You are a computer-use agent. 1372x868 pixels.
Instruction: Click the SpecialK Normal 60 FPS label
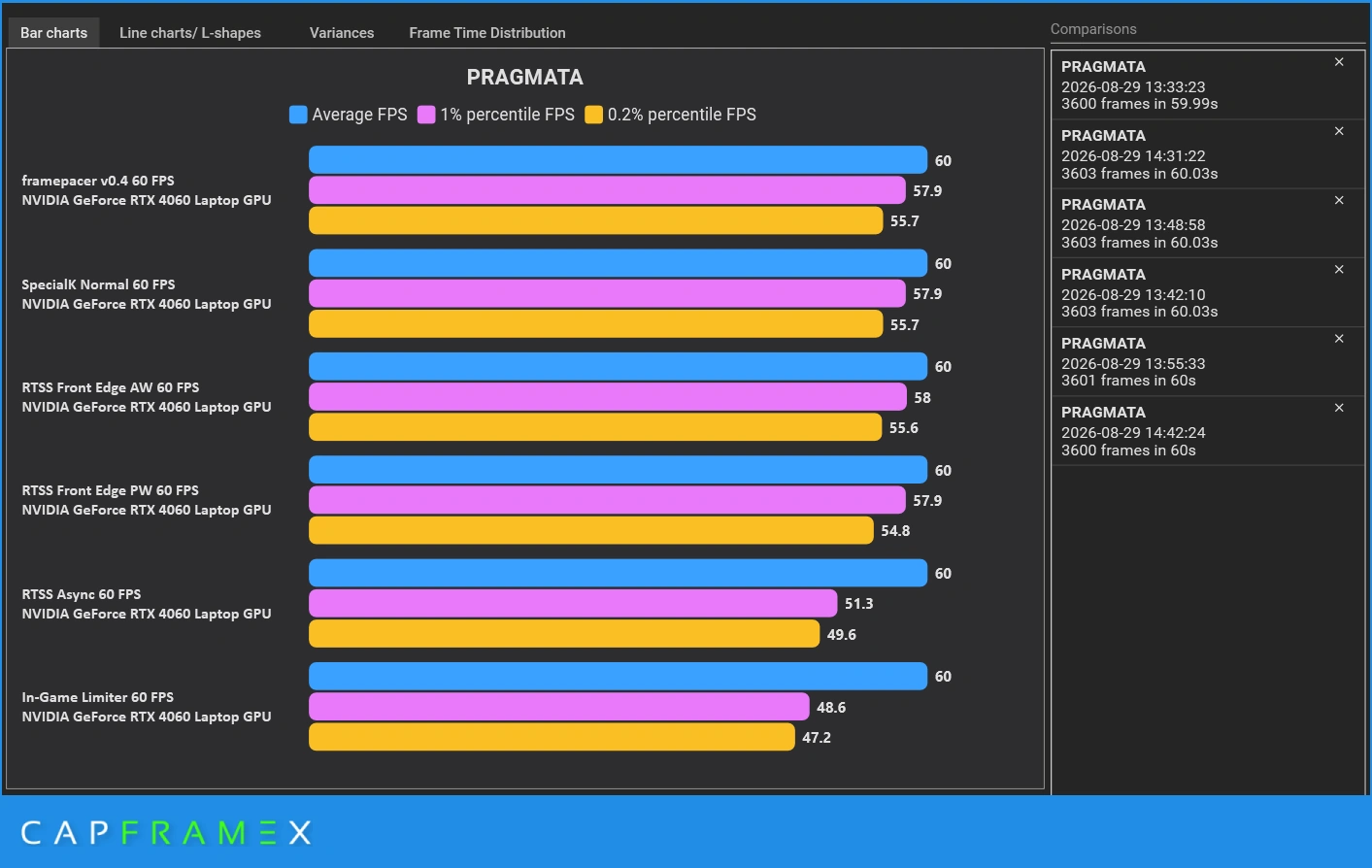98,284
